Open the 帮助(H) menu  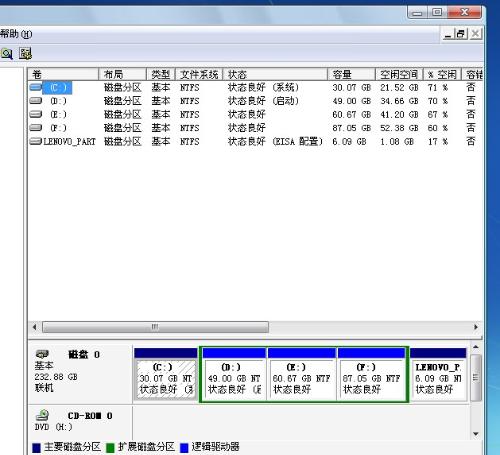pos(16,34)
